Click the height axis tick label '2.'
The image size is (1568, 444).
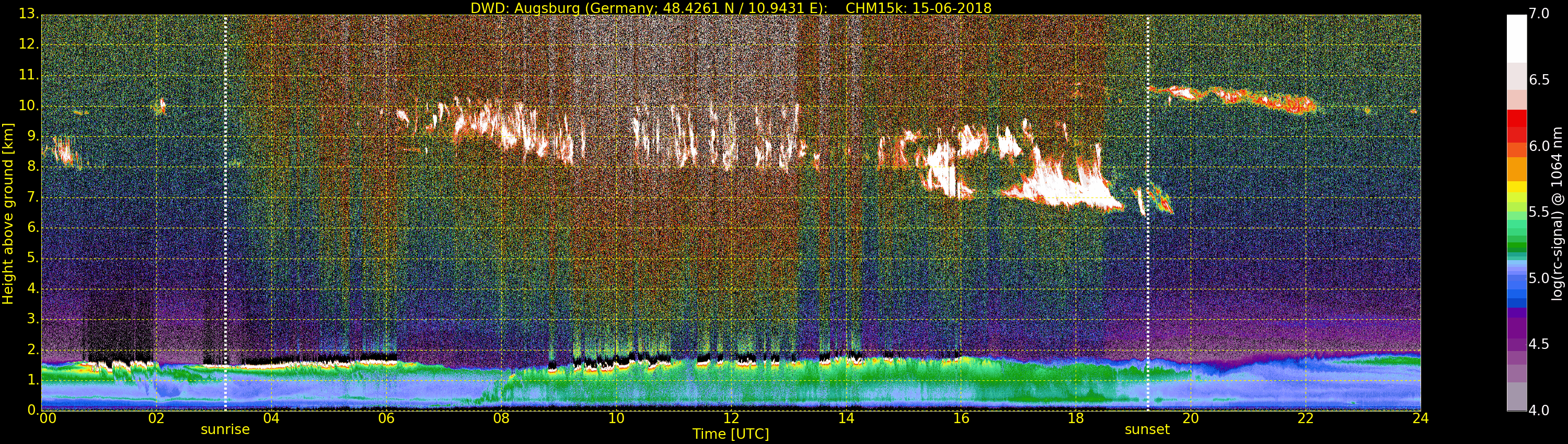[x=33, y=349]
